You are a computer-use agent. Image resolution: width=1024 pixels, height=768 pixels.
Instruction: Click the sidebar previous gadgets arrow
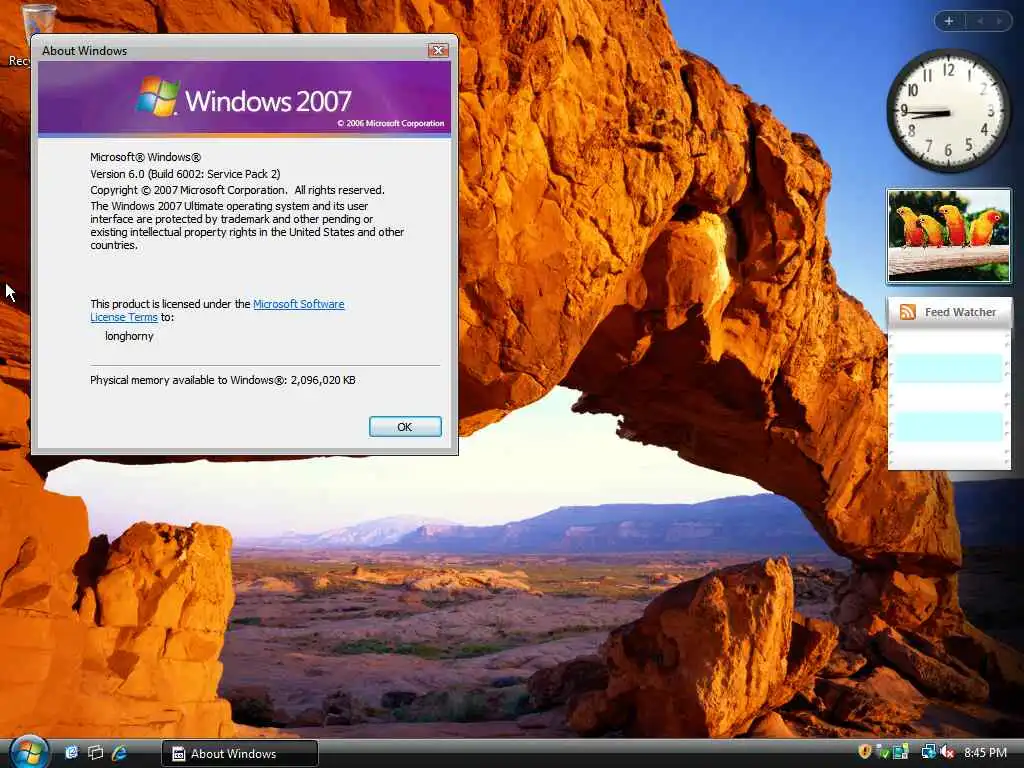[x=980, y=21]
